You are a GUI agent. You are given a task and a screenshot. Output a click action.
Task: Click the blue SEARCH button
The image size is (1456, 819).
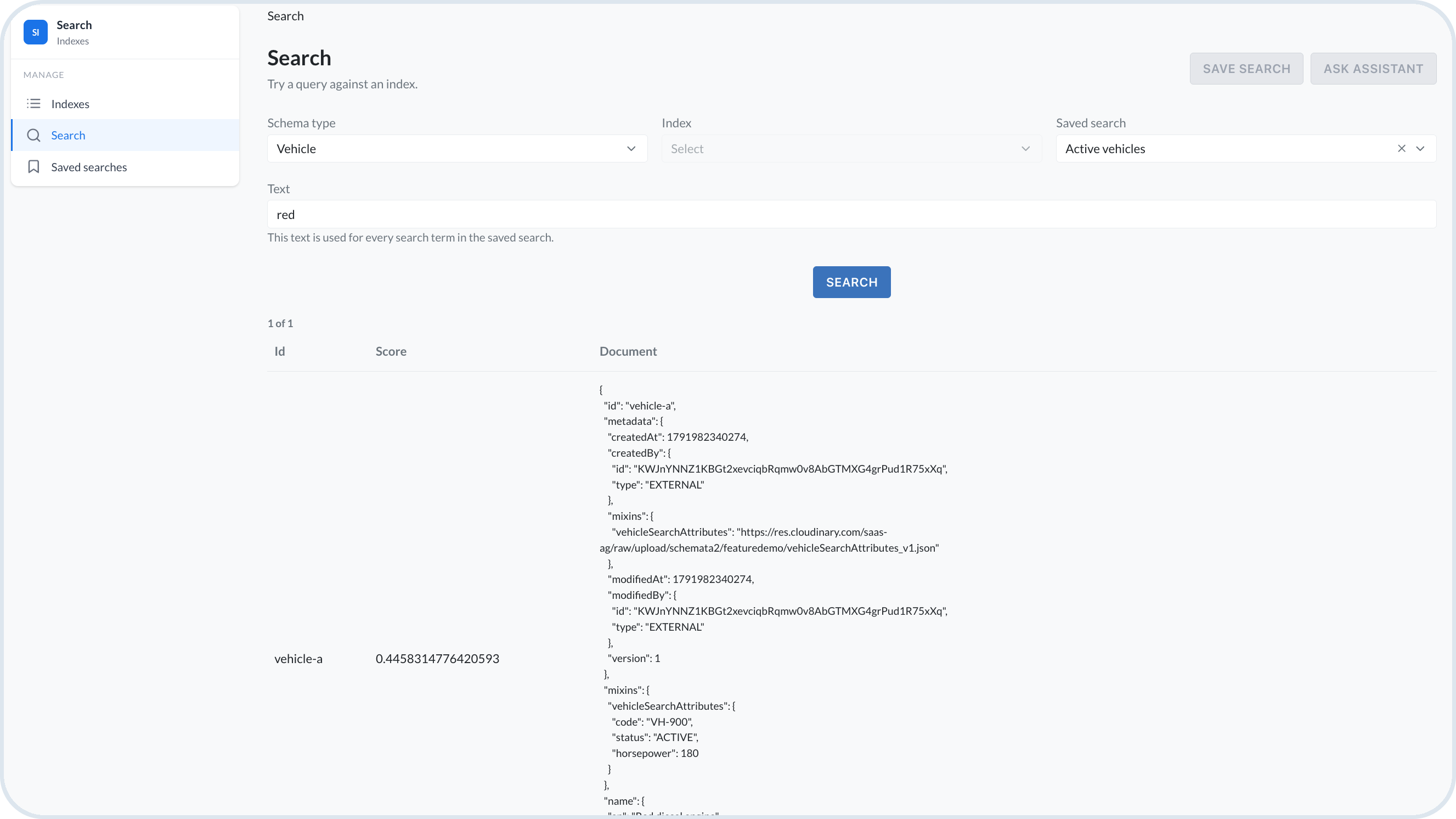click(x=852, y=282)
